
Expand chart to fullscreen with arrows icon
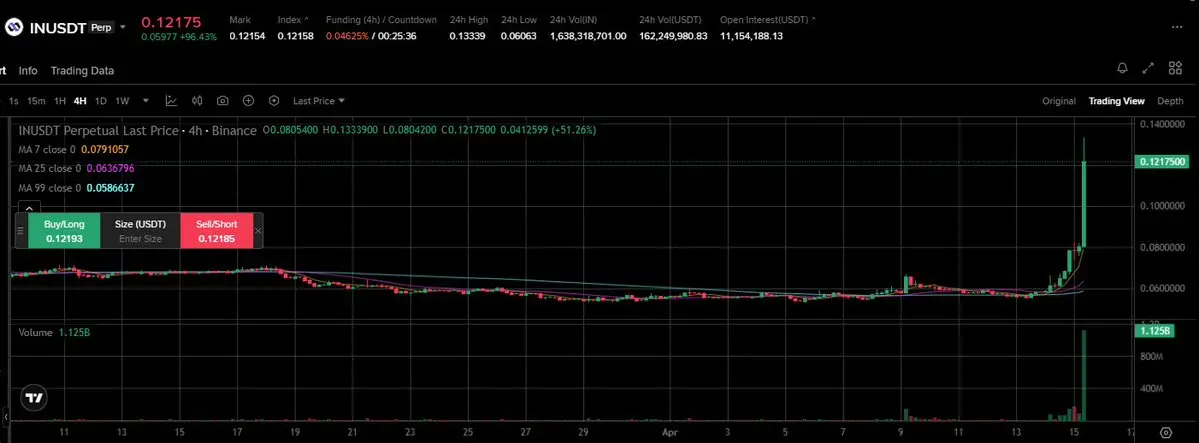click(x=1148, y=68)
